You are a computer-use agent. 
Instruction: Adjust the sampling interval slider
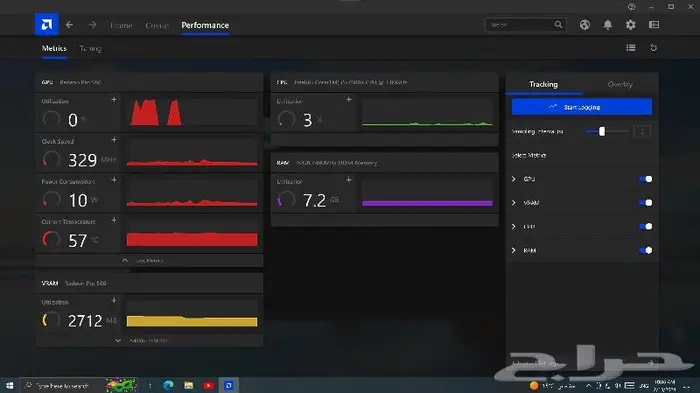(602, 131)
